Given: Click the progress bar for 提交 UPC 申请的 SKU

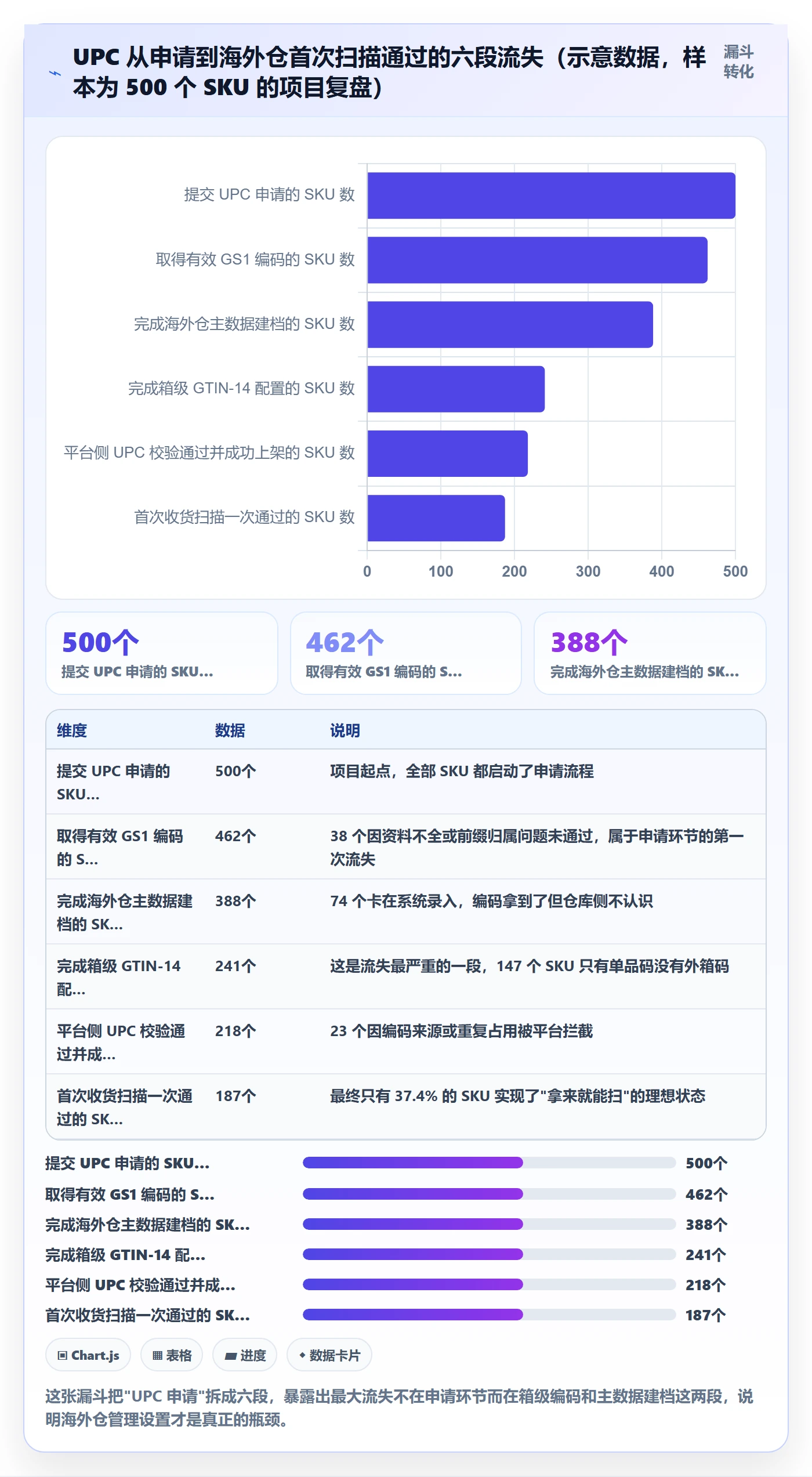Looking at the screenshot, I should [x=489, y=1162].
